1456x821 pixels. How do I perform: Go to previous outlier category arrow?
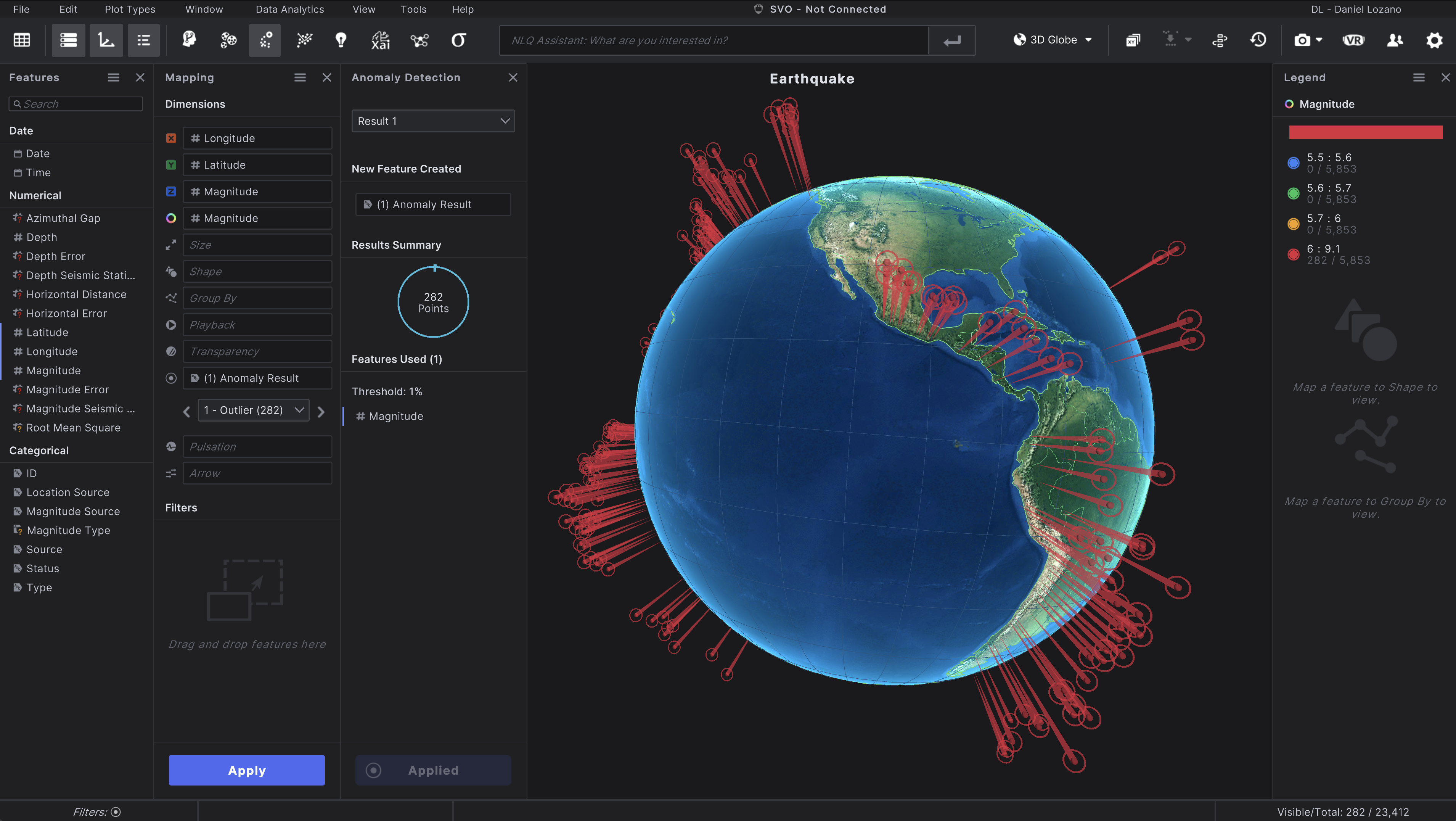186,412
